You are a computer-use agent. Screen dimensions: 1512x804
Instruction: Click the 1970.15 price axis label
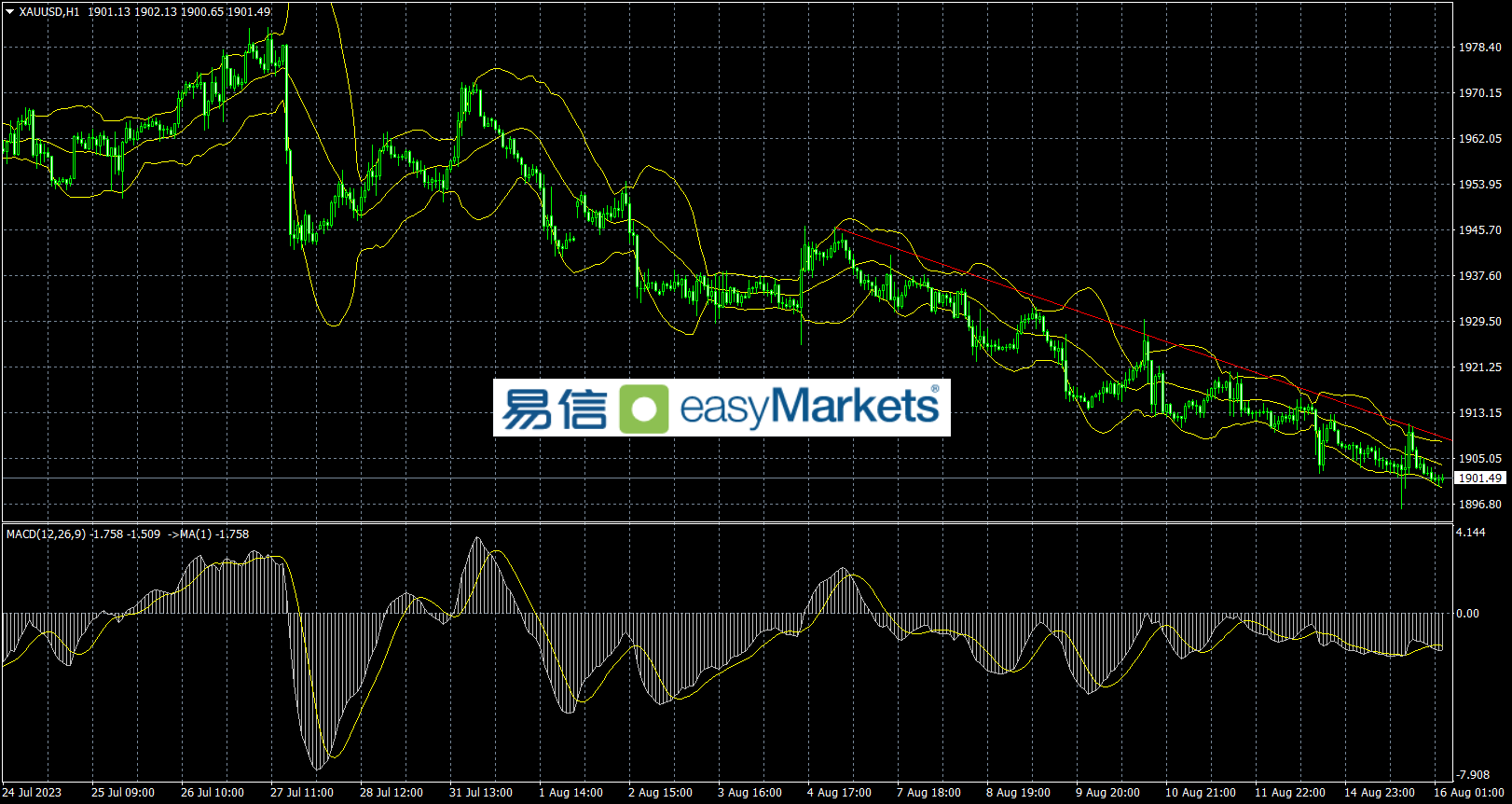(x=1480, y=93)
